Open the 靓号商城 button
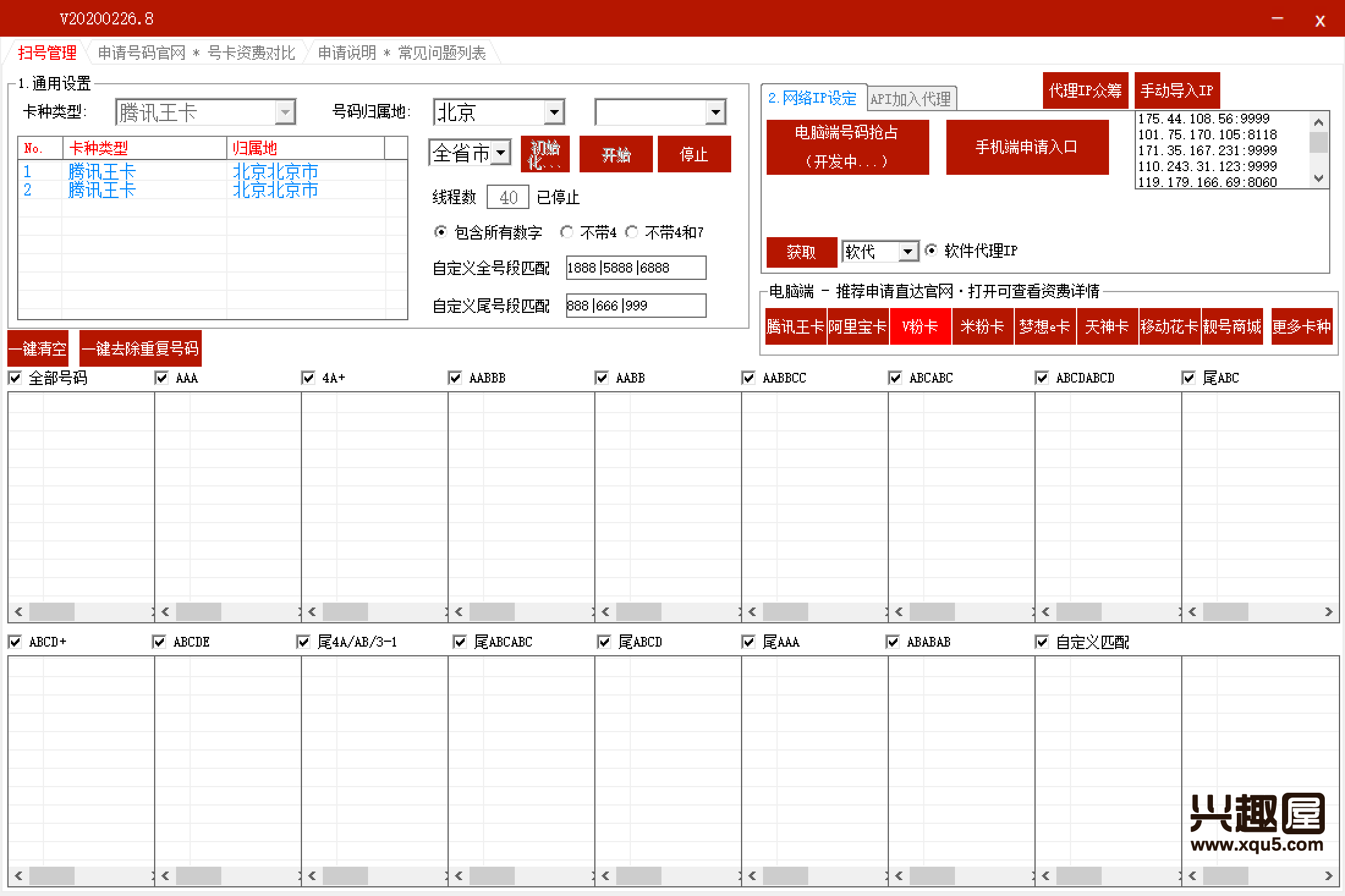Screen dimensions: 1345x896 1232,326
